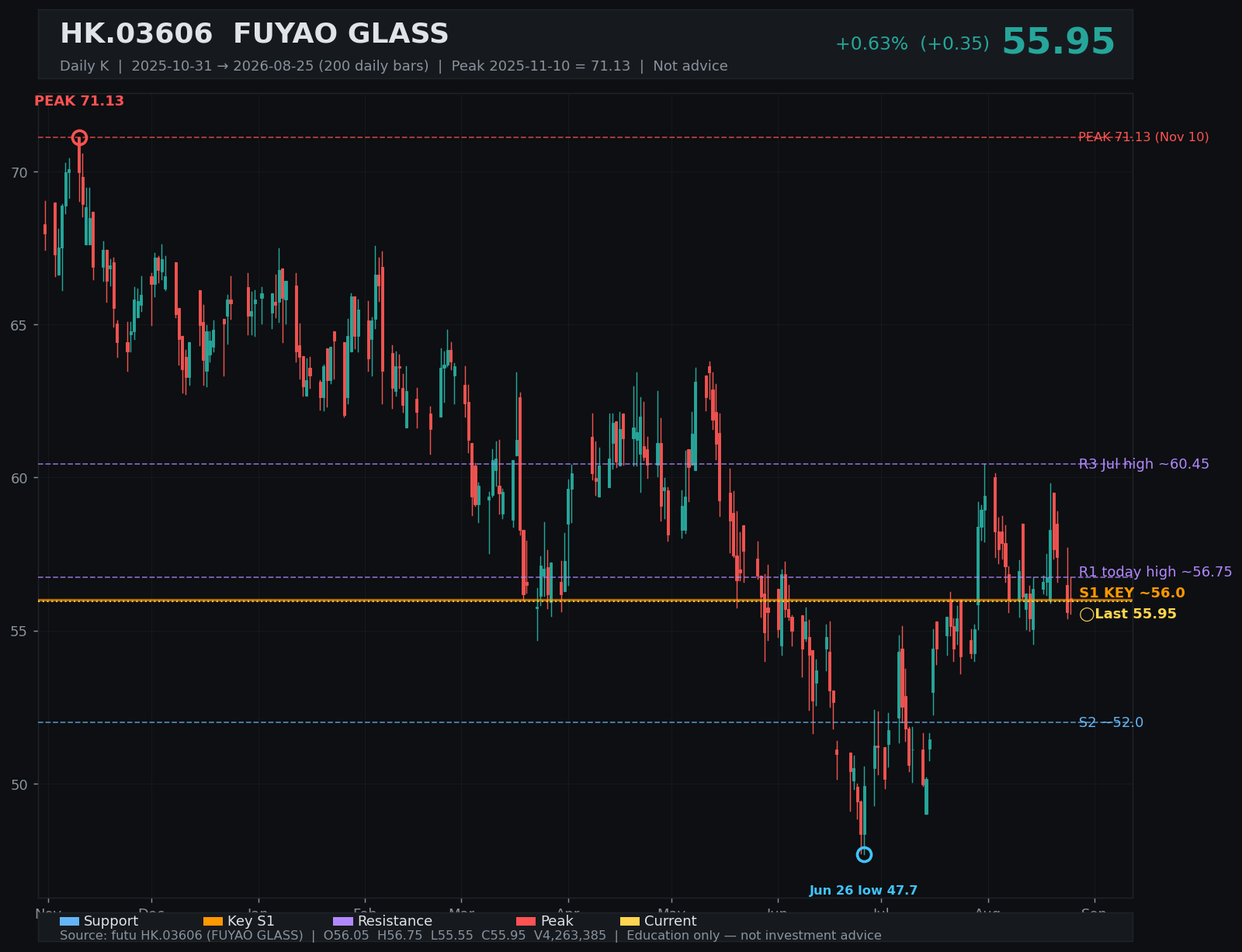The height and width of the screenshot is (952, 1242).
Task: Click the "Resistance" legend label
Action: point(395,921)
